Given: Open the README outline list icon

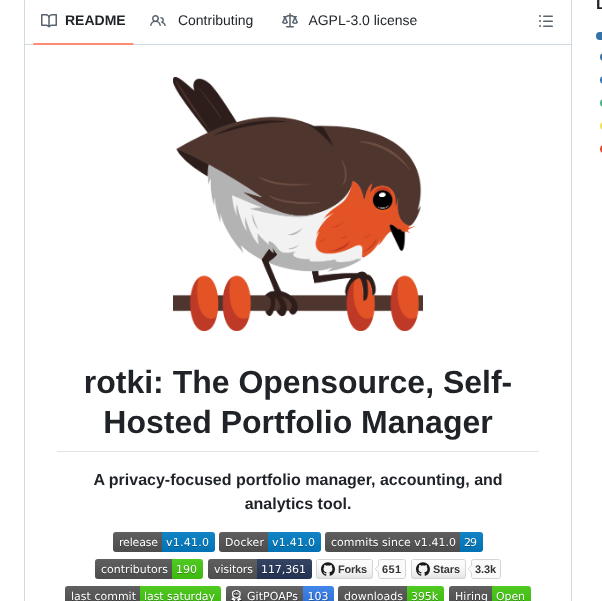Looking at the screenshot, I should point(546,21).
